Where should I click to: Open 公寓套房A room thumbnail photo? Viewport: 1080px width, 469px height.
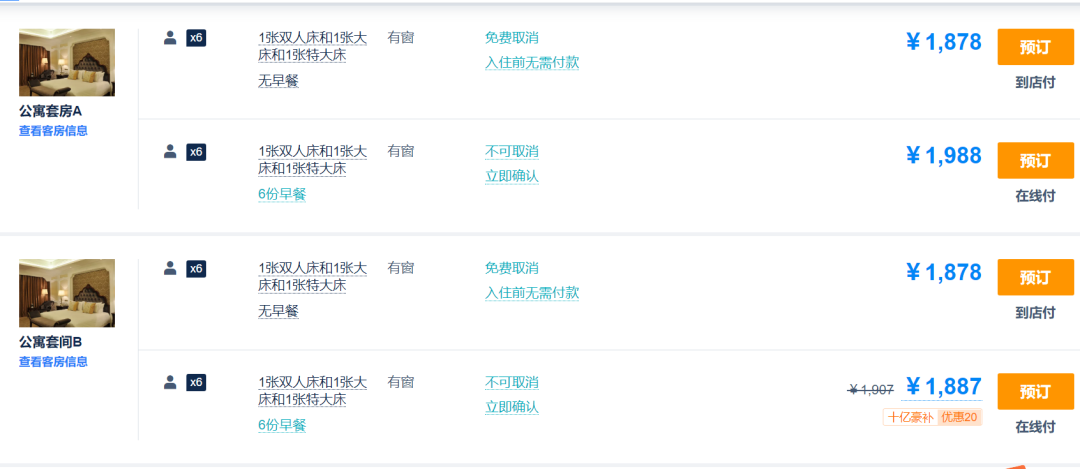pos(67,62)
